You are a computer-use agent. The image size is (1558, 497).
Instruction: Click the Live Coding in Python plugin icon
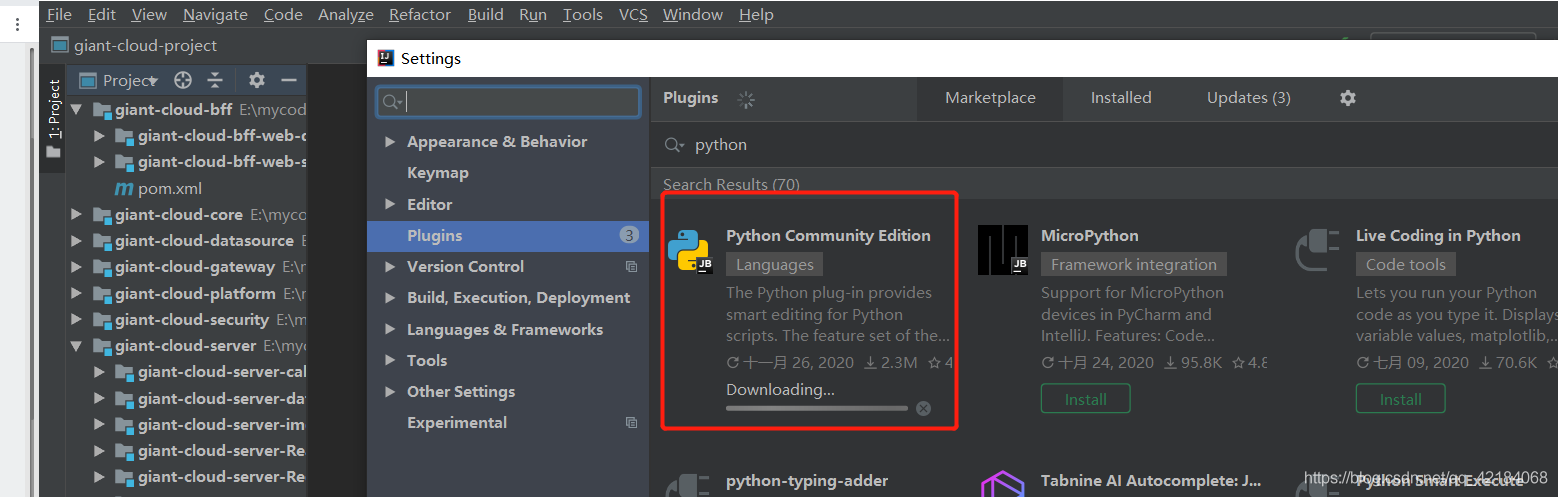[1317, 250]
